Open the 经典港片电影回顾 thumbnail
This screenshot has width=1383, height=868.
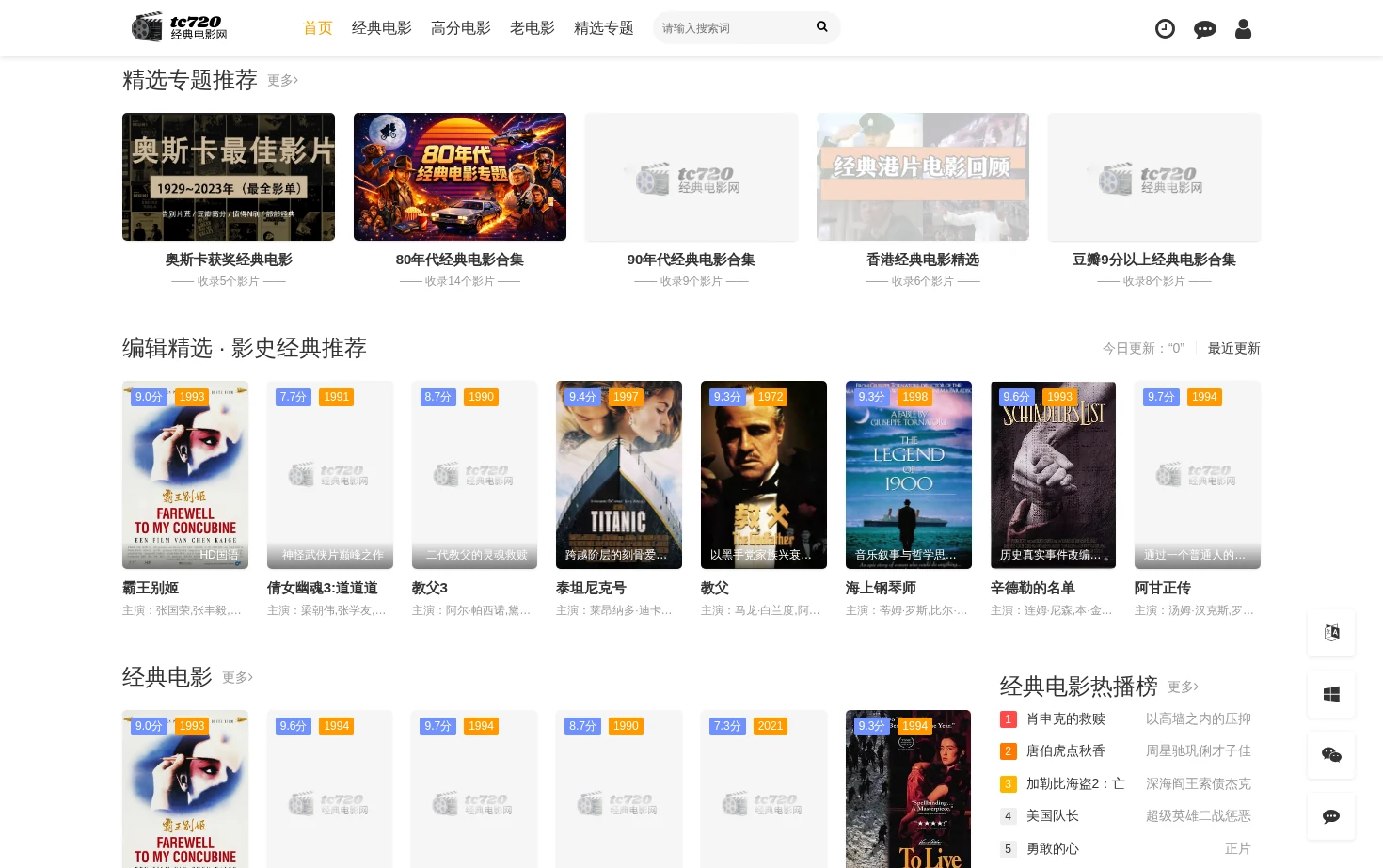pos(923,177)
